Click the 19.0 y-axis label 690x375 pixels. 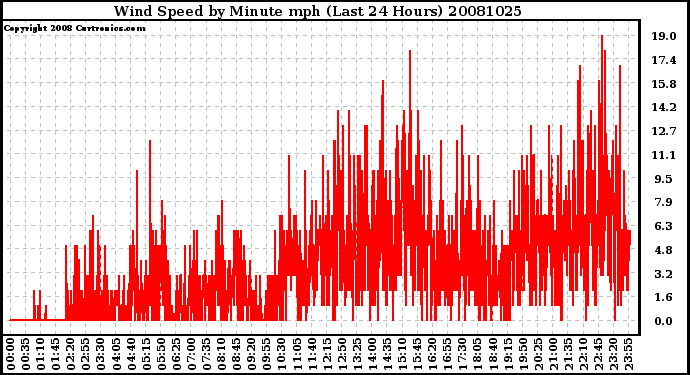click(x=664, y=36)
